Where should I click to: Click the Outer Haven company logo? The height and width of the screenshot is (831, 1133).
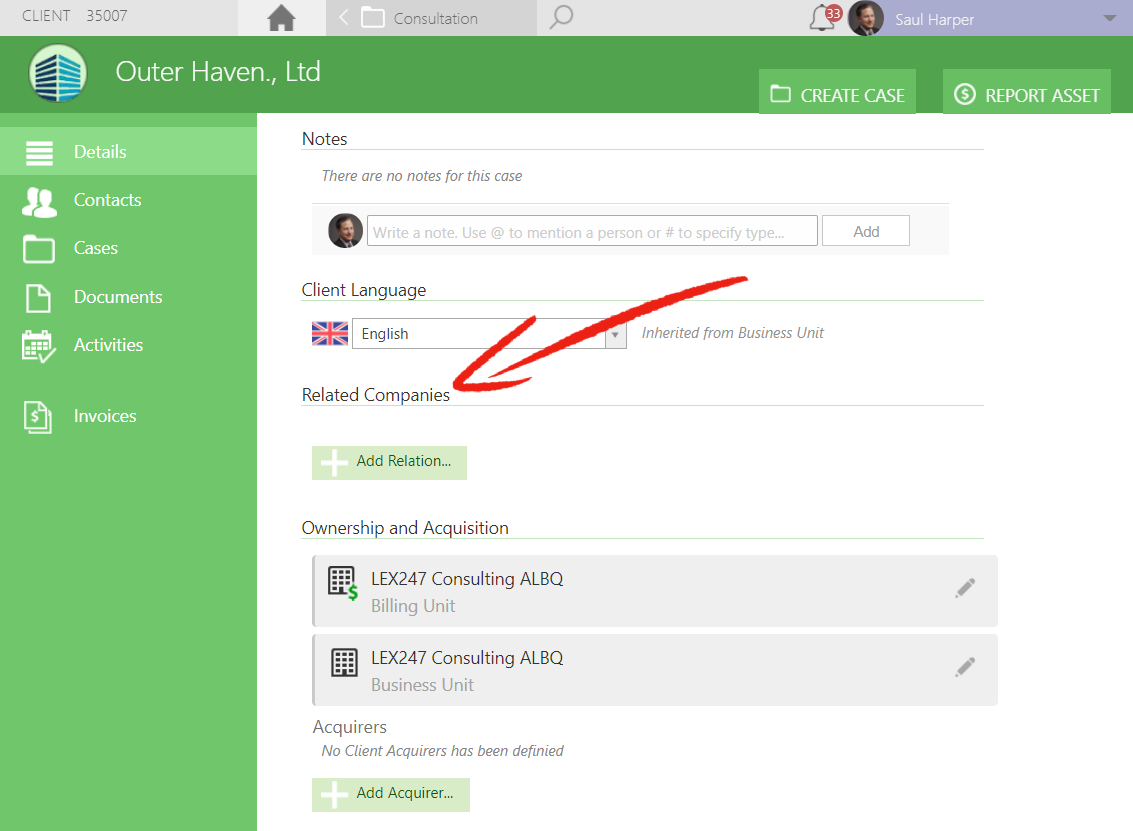point(58,73)
